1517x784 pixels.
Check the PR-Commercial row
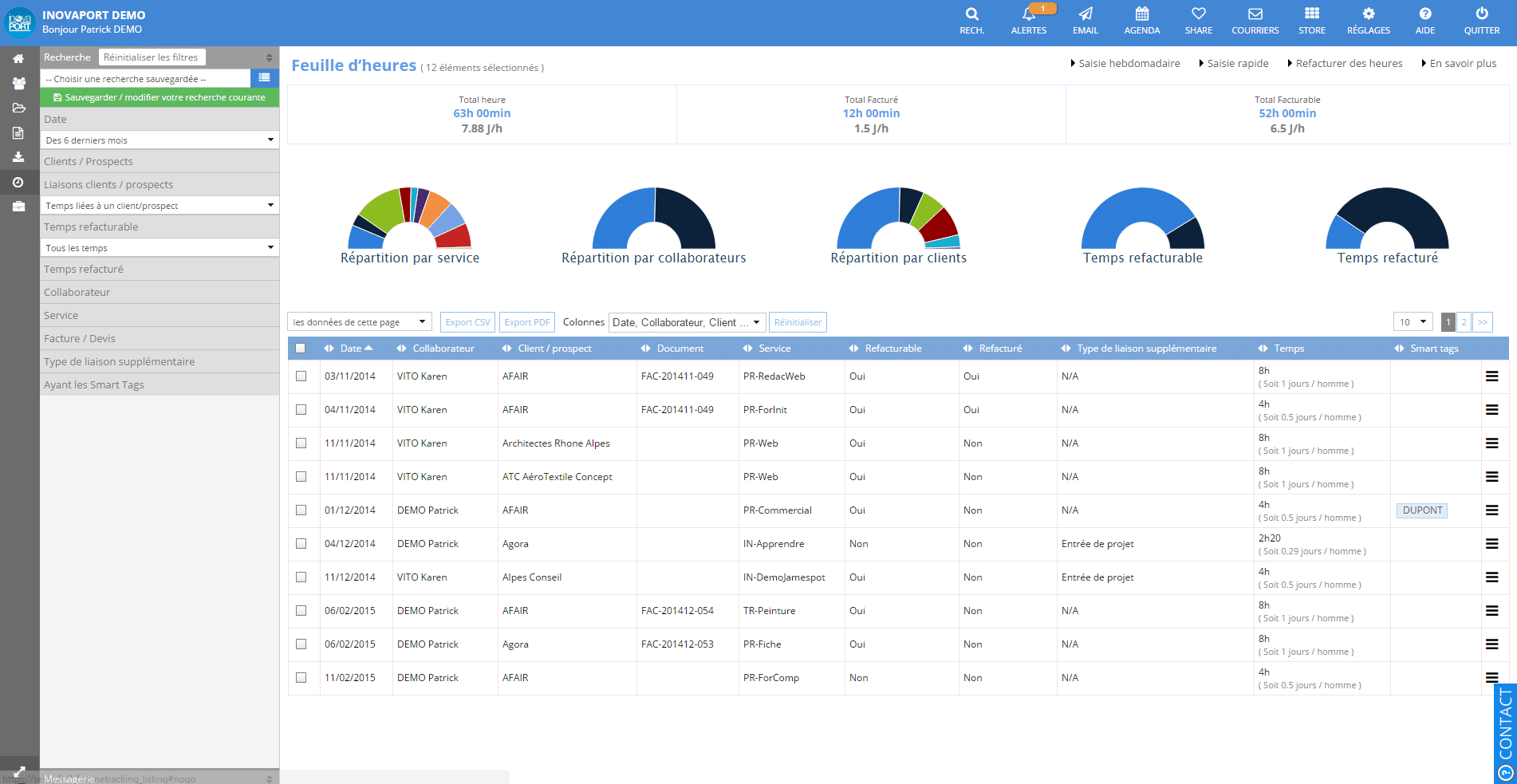301,510
